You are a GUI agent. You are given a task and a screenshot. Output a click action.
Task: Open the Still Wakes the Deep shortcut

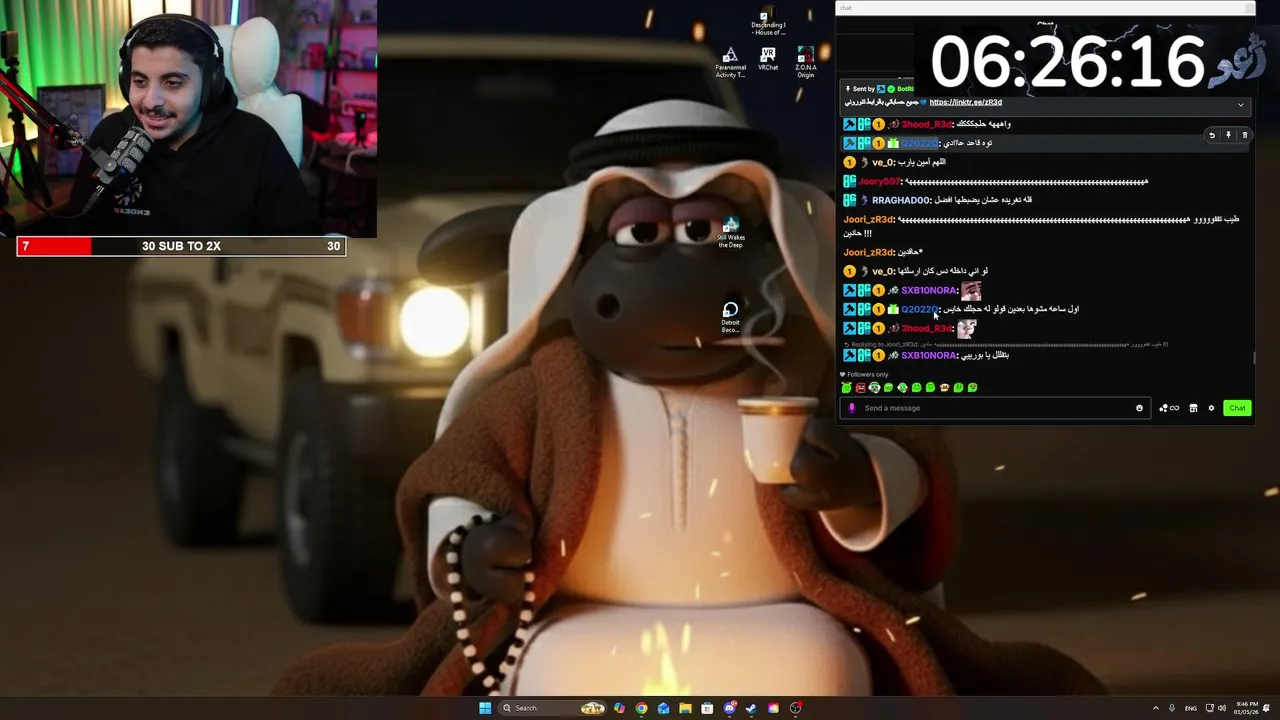click(x=730, y=233)
